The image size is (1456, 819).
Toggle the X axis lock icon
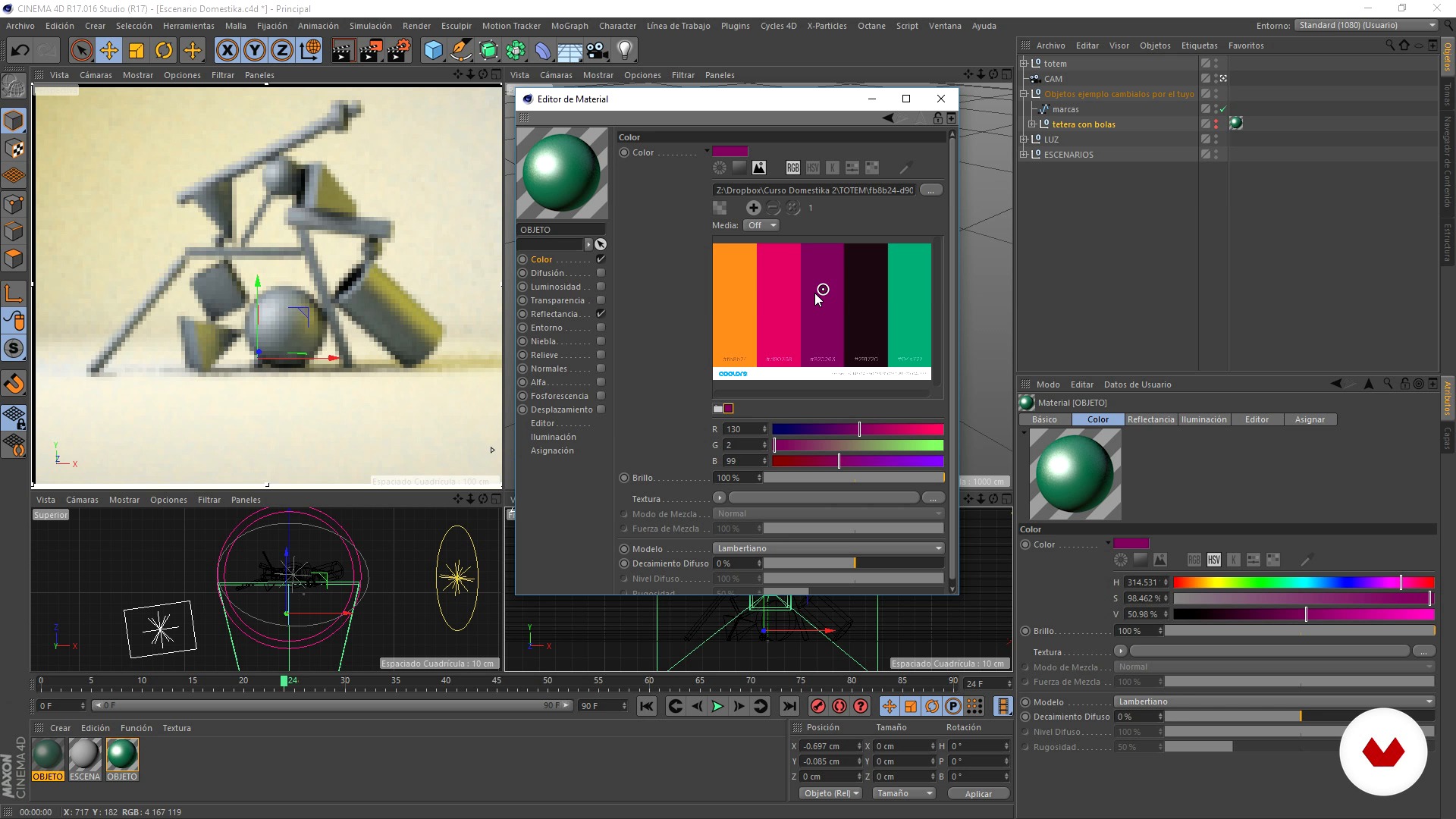(x=227, y=51)
